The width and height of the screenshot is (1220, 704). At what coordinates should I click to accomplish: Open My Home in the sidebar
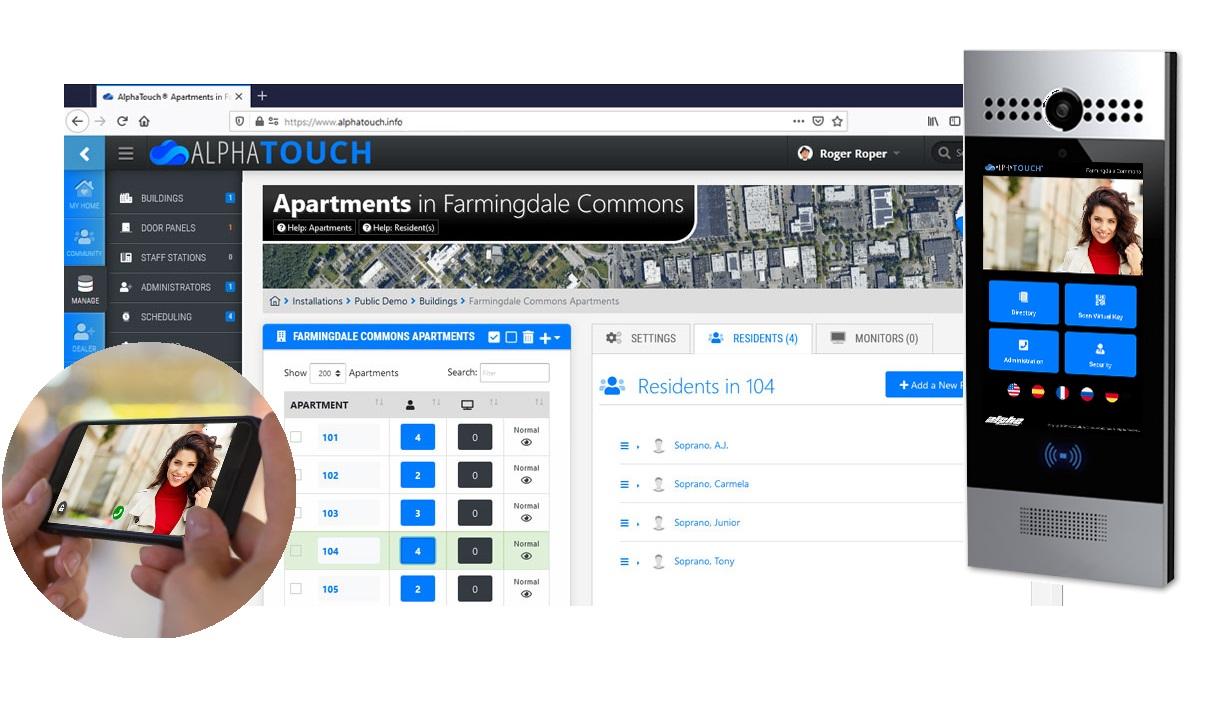tap(84, 194)
